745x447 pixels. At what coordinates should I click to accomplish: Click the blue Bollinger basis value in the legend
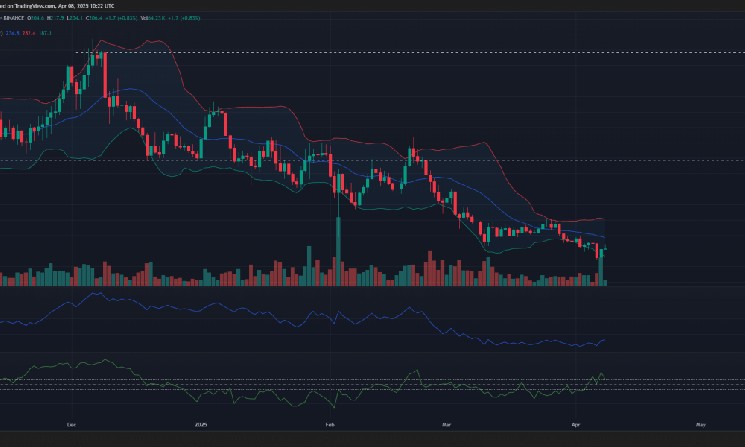tap(12, 33)
